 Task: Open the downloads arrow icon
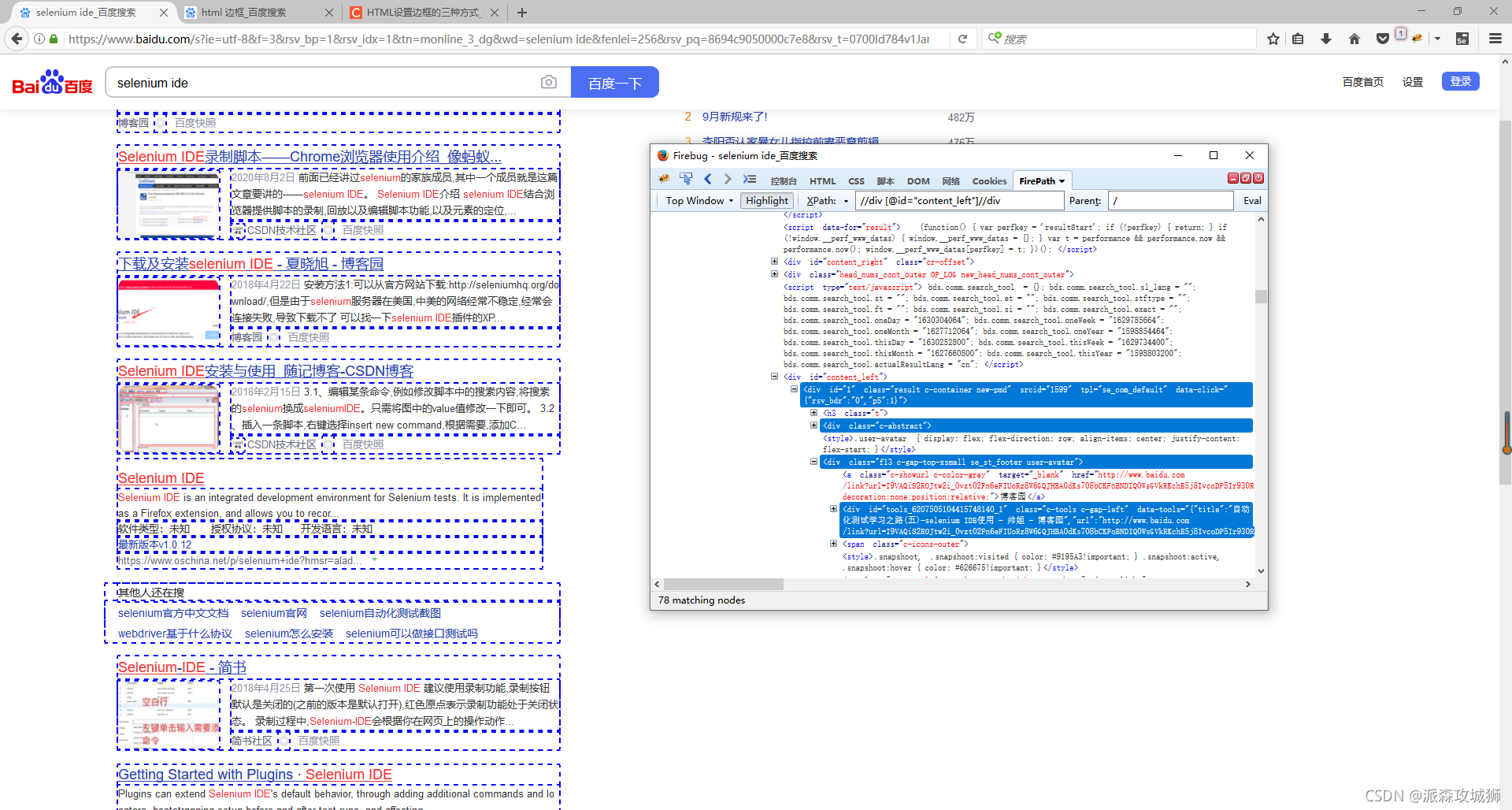1326,39
